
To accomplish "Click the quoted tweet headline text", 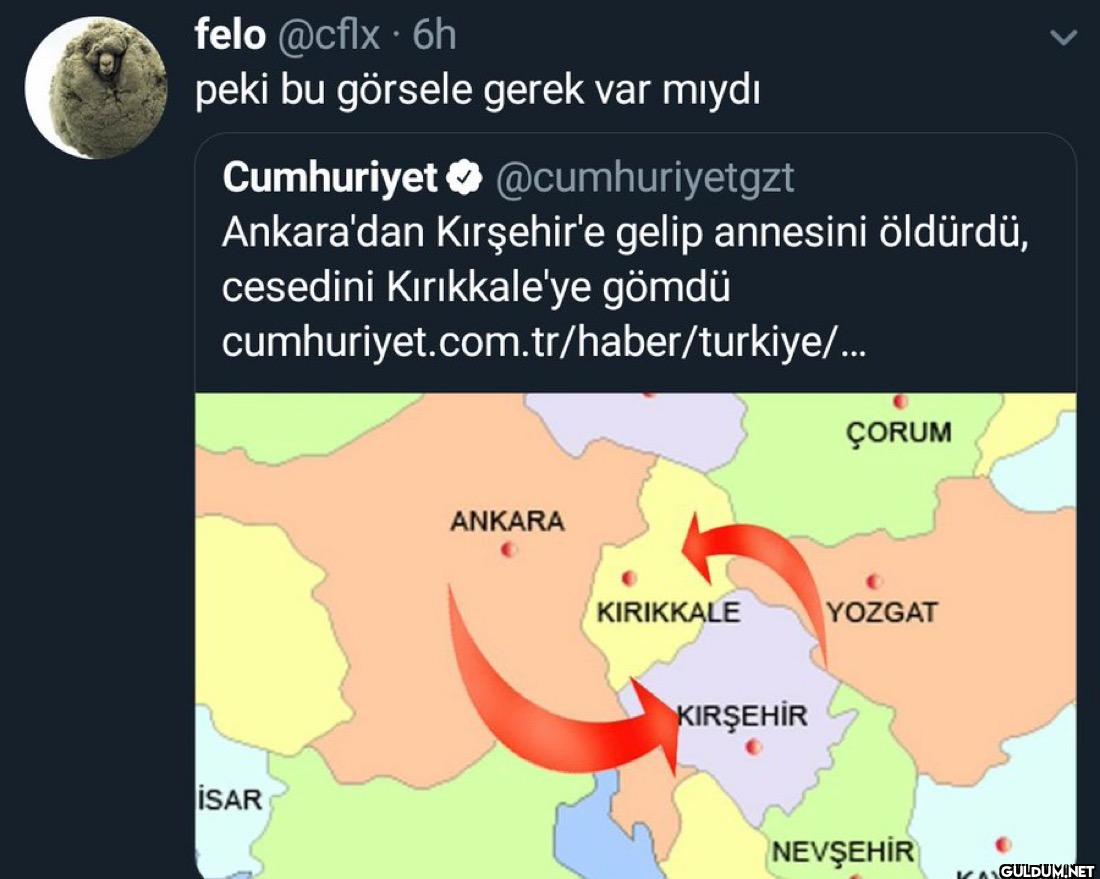I will coord(625,260).
